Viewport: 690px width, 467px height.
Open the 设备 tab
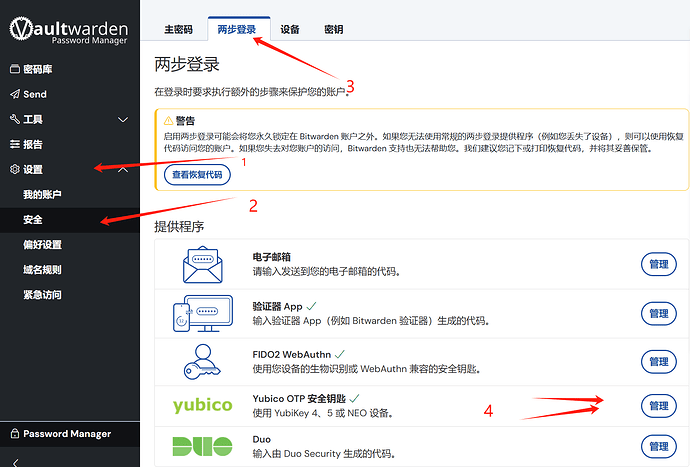[x=290, y=29]
